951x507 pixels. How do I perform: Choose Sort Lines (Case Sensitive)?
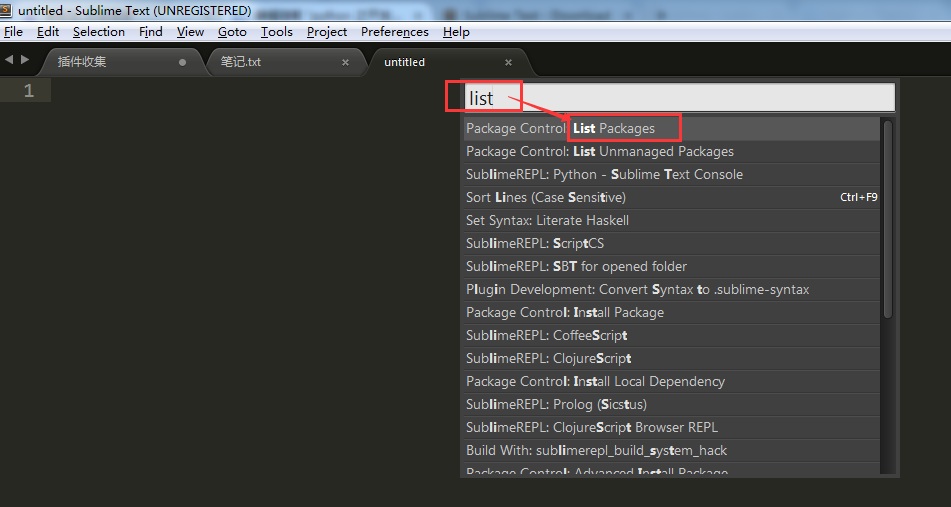coord(671,198)
